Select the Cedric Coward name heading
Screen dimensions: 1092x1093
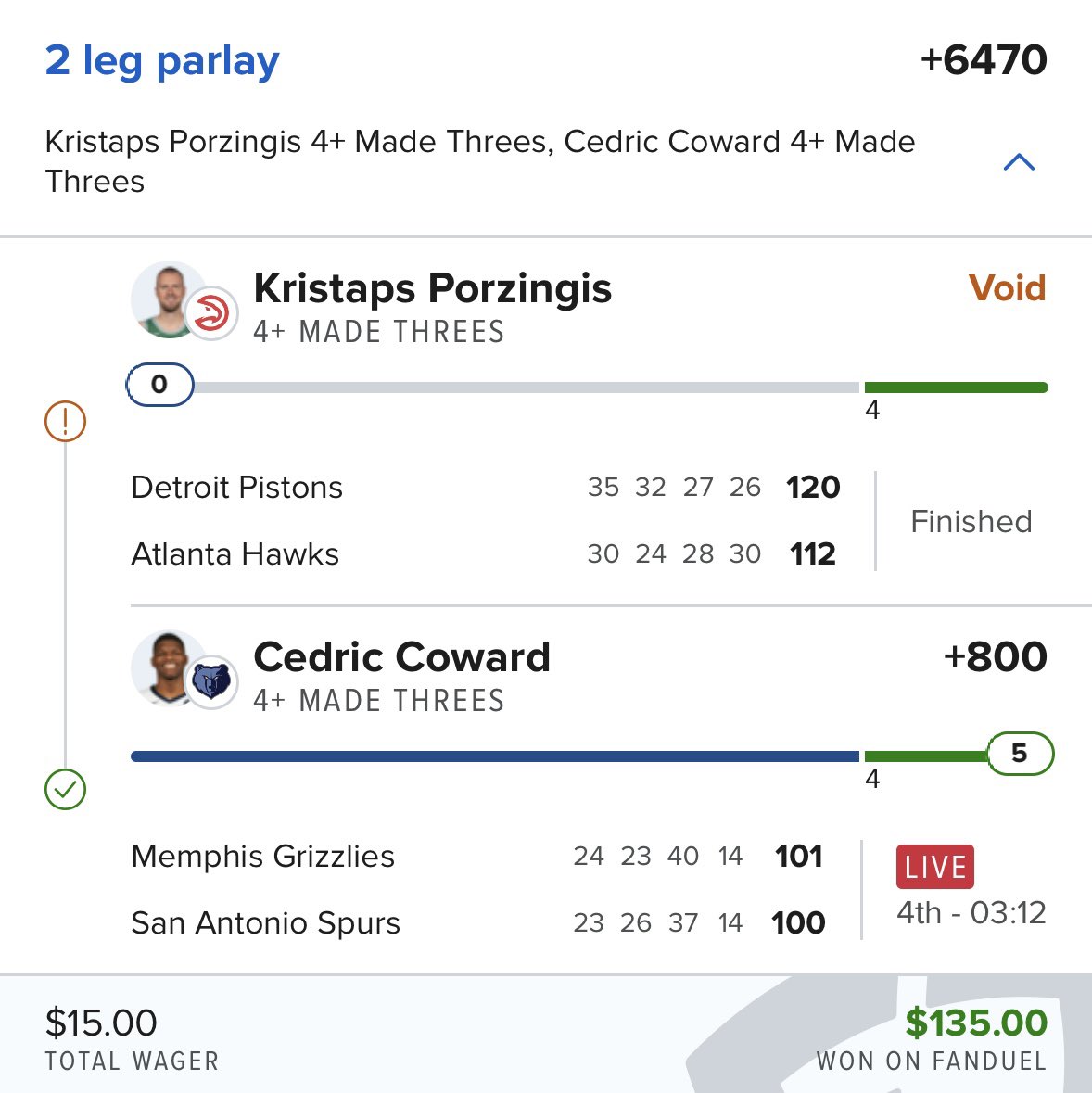pyautogui.click(x=401, y=657)
